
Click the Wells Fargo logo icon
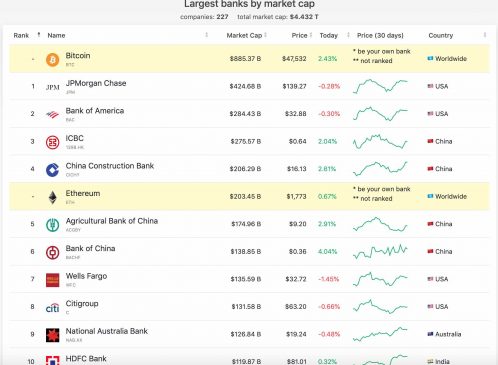click(x=52, y=280)
